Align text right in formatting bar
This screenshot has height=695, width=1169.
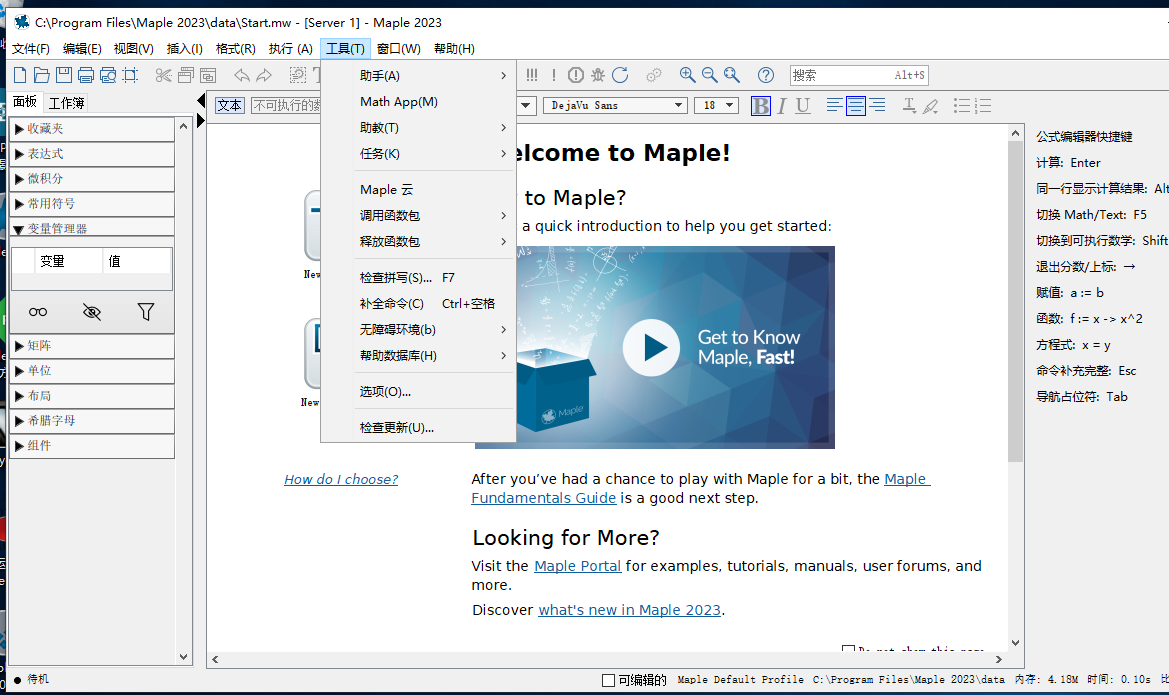tap(877, 105)
